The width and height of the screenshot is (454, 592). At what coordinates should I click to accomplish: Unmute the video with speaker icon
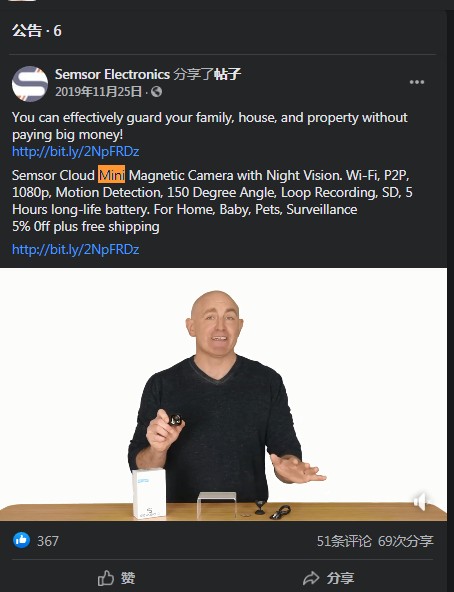(x=420, y=501)
